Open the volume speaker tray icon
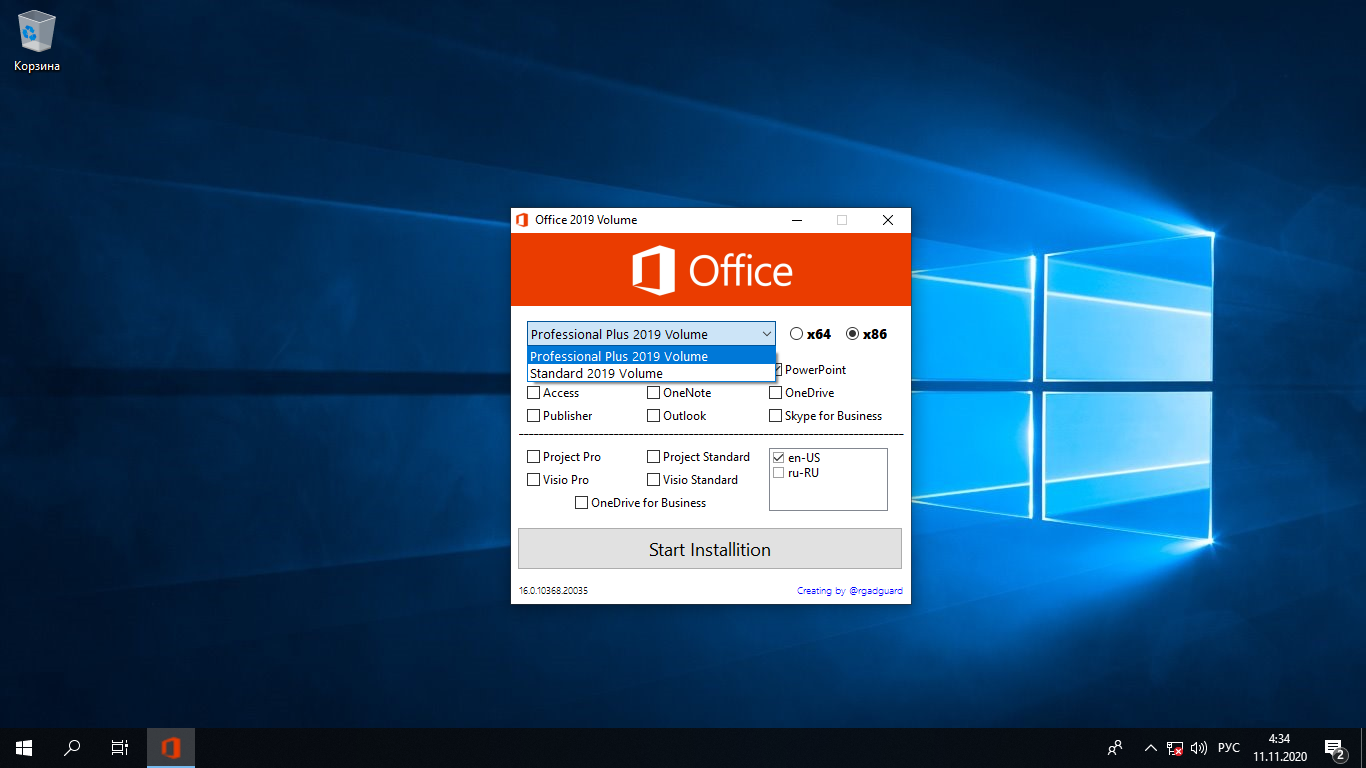 1199,747
